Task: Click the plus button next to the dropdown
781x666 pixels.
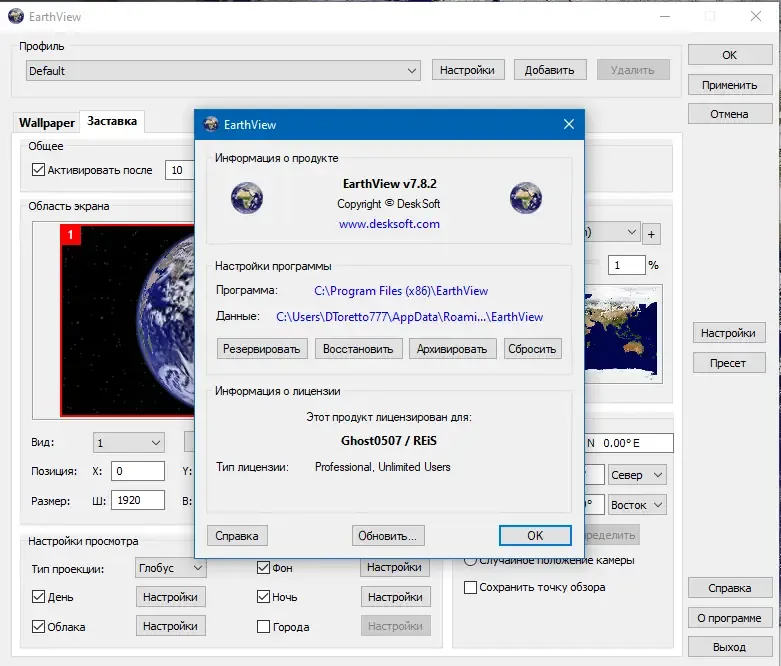Action: pyautogui.click(x=651, y=235)
